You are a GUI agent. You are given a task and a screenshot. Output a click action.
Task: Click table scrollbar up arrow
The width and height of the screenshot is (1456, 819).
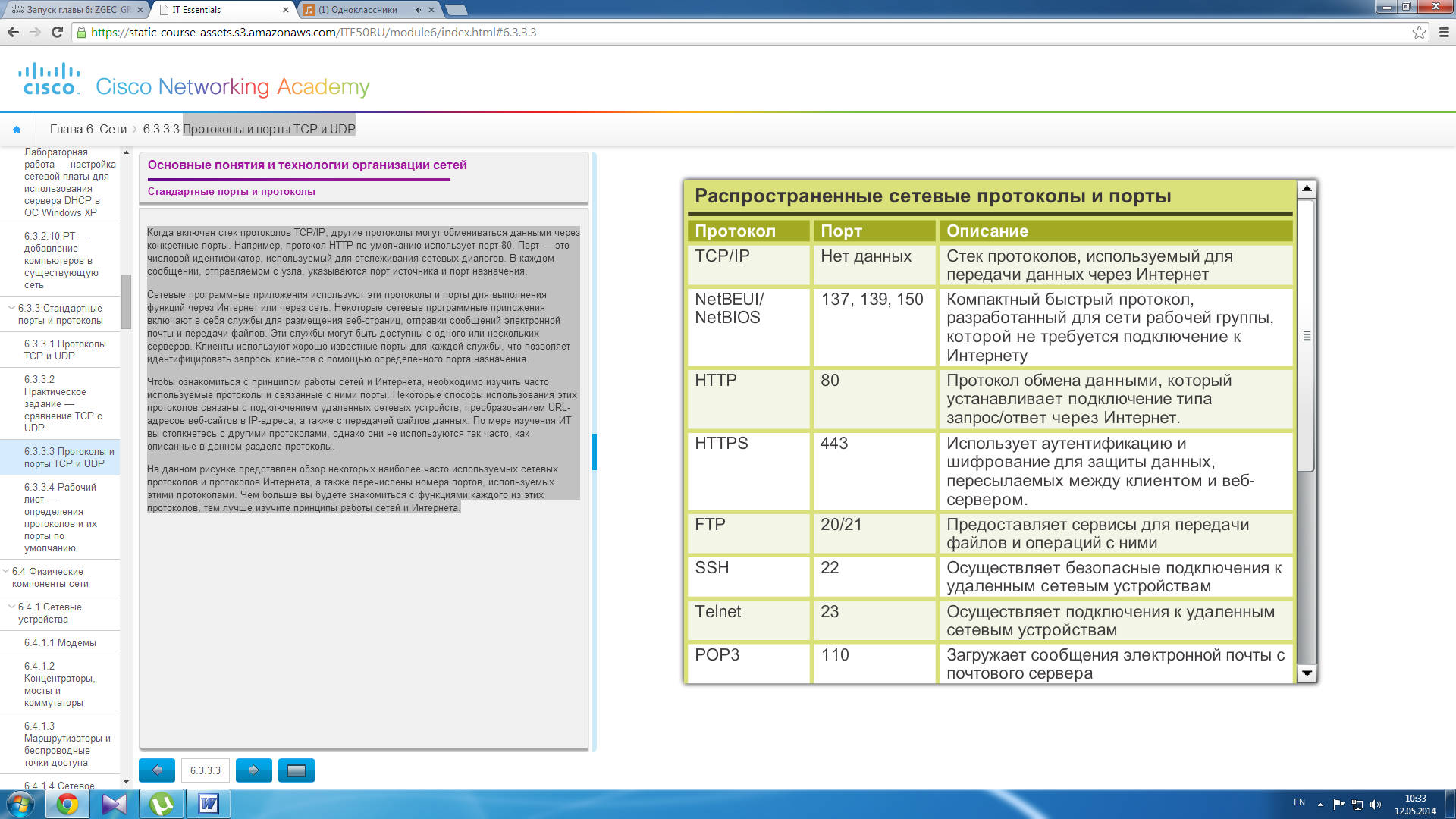coord(1307,189)
